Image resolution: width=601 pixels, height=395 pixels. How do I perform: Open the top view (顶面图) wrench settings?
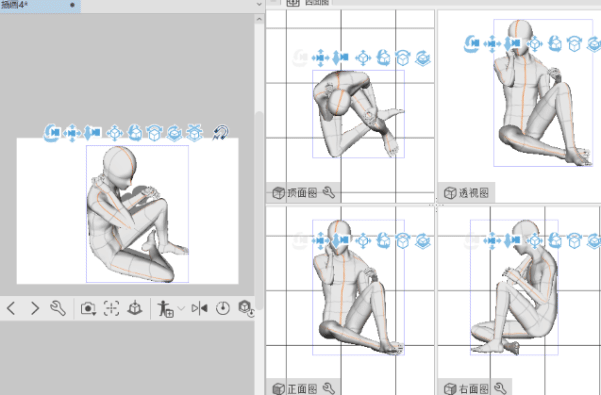point(329,192)
